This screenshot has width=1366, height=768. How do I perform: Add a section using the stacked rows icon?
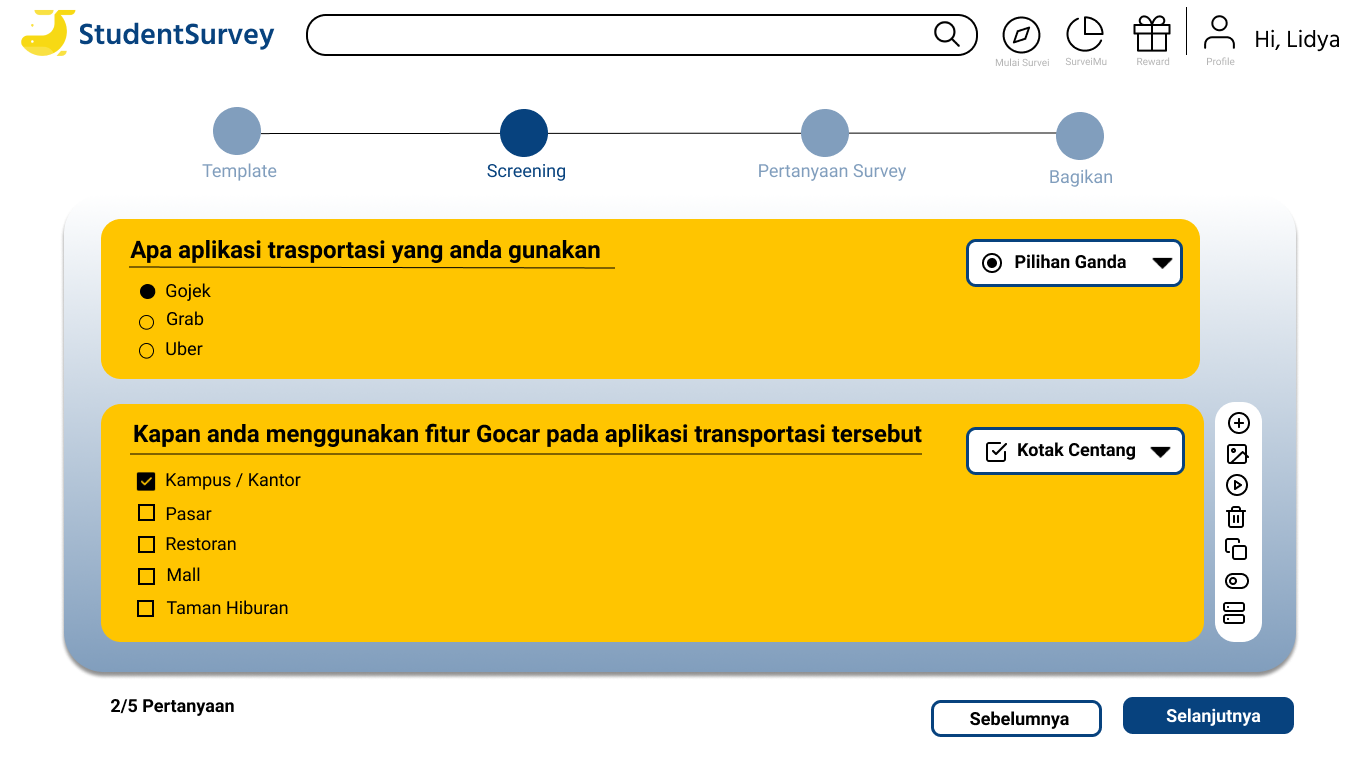(1235, 613)
